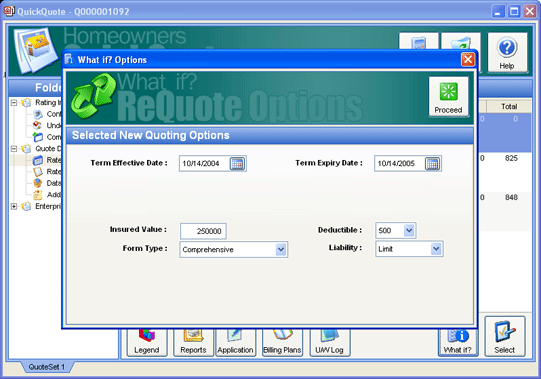
Task: Open the Term Expiry Date calendar picker
Action: coord(433,164)
